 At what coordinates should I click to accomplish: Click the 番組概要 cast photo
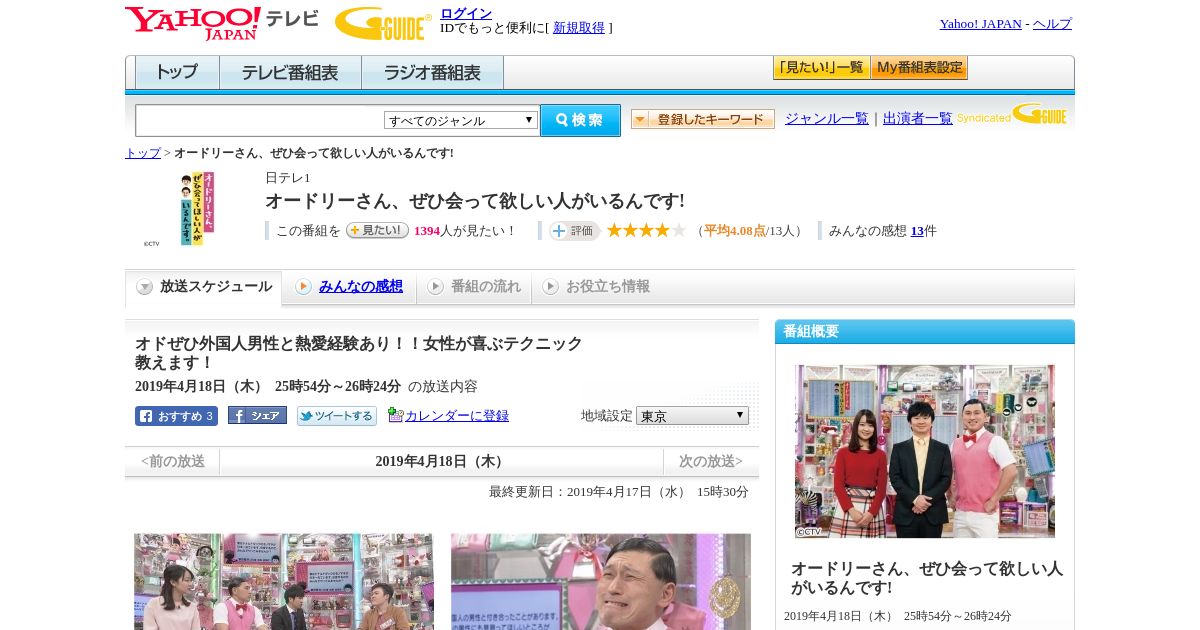pos(925,451)
